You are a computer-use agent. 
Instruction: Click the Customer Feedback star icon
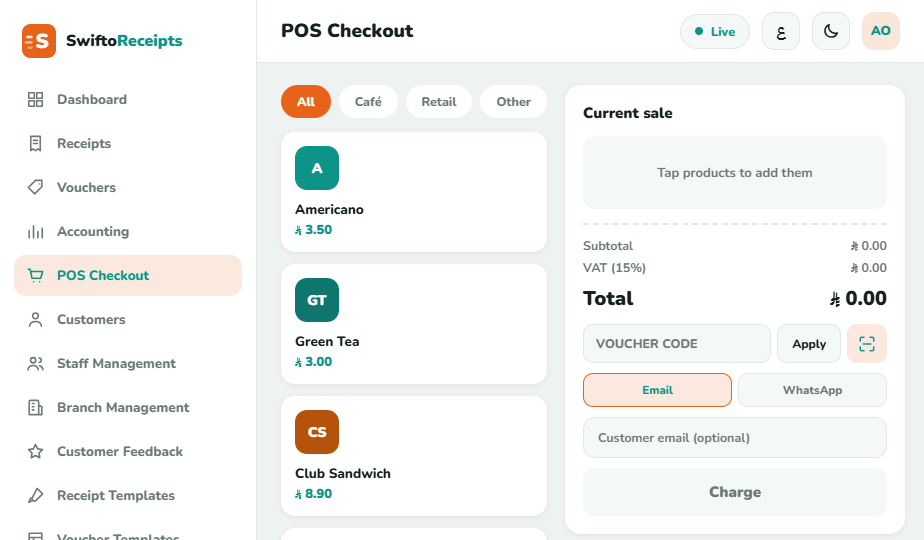(x=35, y=452)
